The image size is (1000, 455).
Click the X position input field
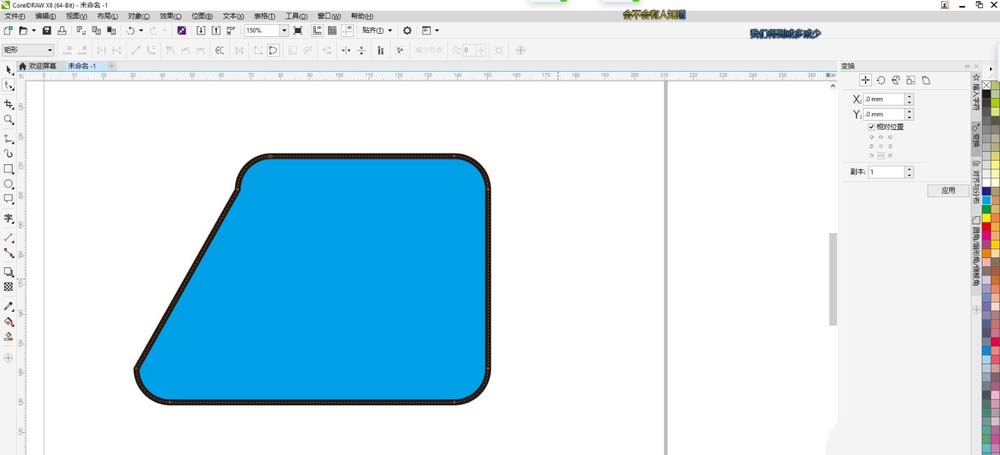(885, 99)
